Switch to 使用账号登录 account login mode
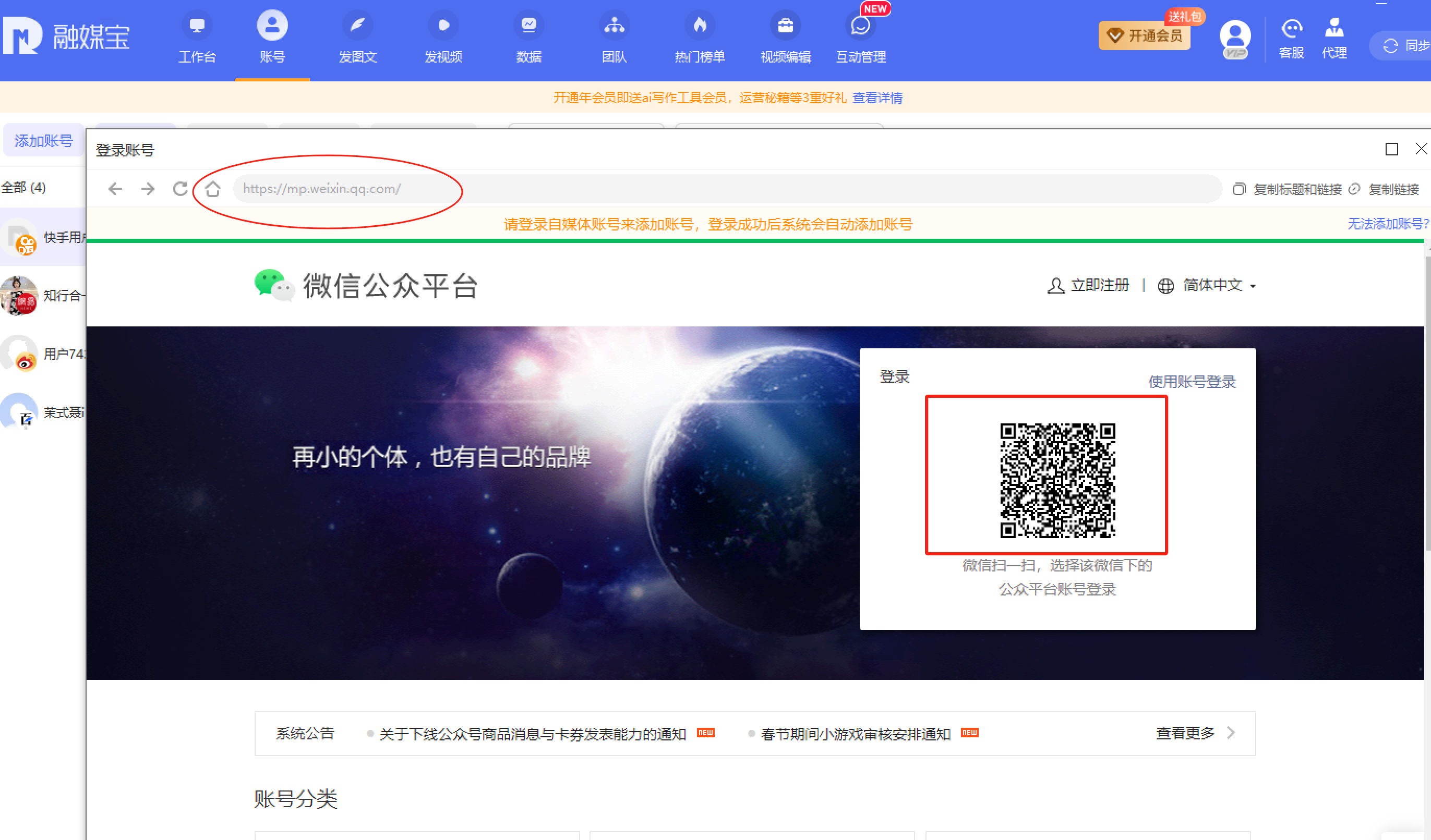 click(x=1191, y=381)
